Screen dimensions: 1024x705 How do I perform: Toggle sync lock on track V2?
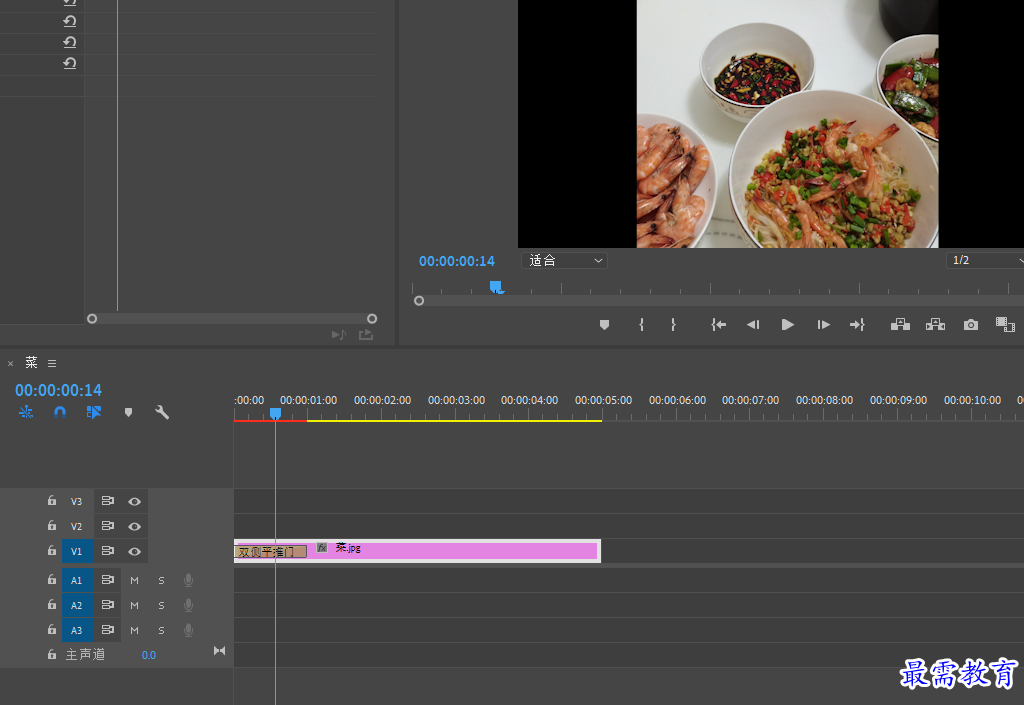pos(108,525)
